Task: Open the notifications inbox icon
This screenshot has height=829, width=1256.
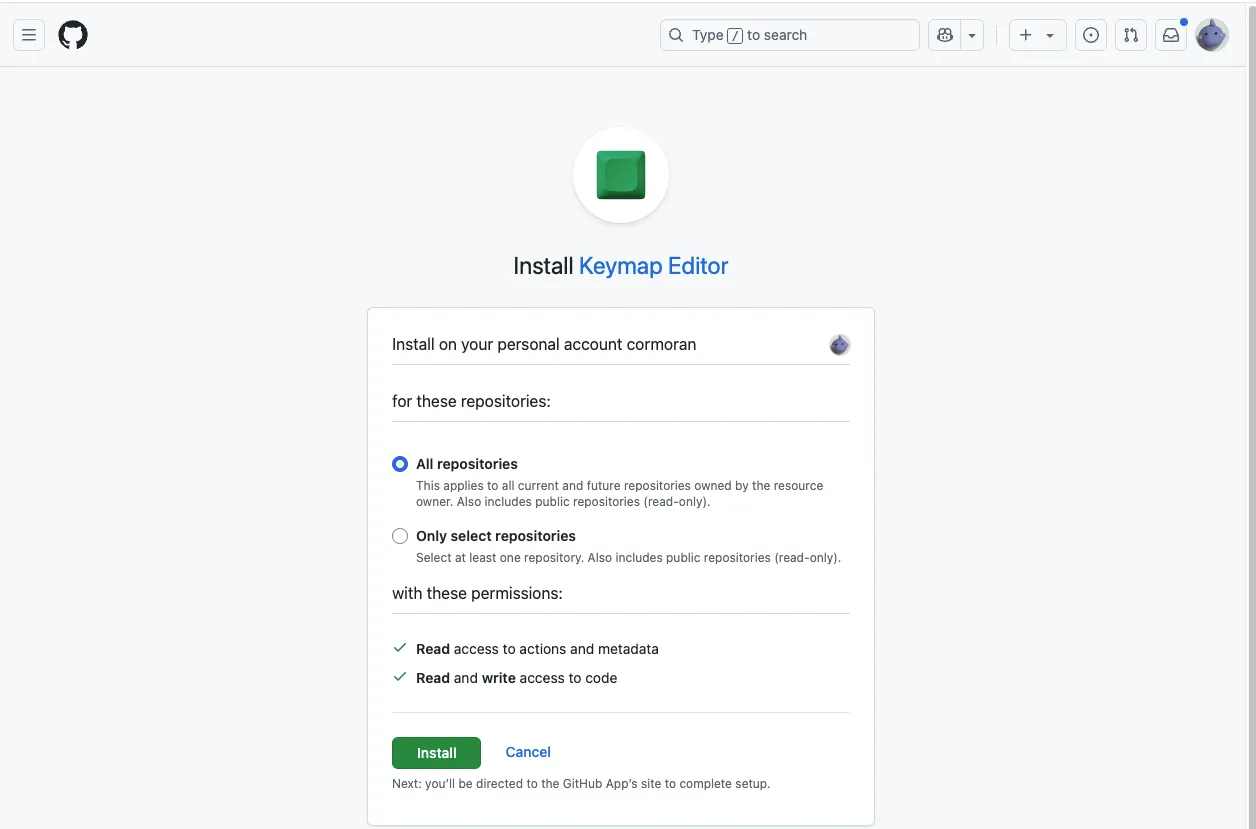Action: tap(1171, 35)
